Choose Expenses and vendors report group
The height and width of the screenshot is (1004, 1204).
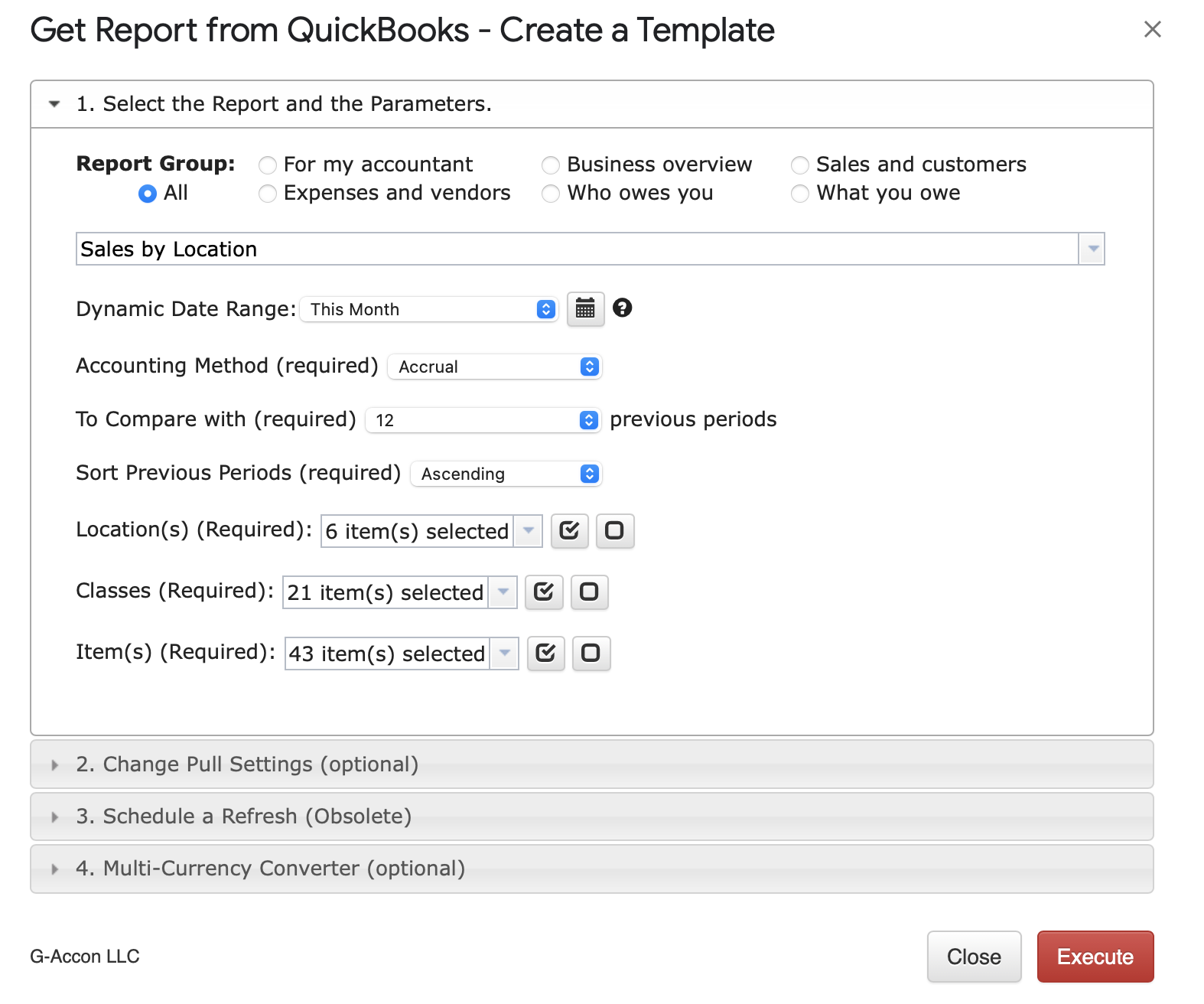[x=268, y=194]
